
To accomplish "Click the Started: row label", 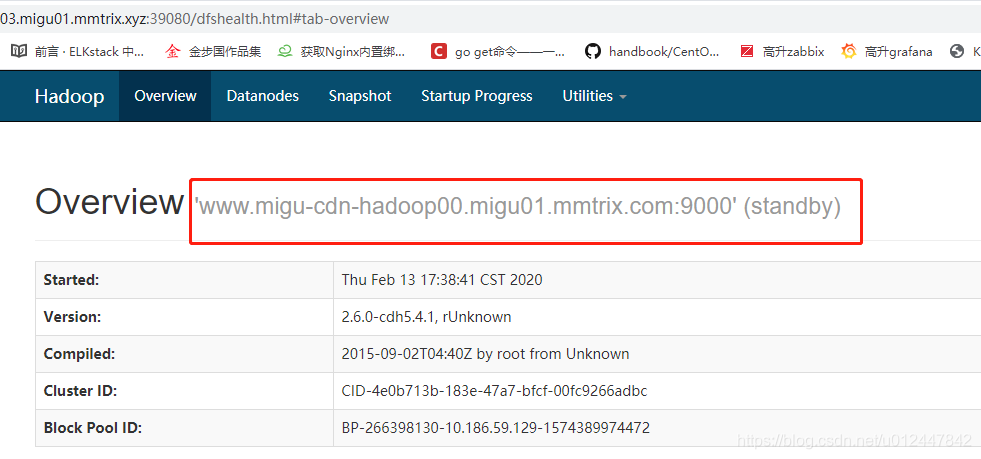I will coord(71,280).
